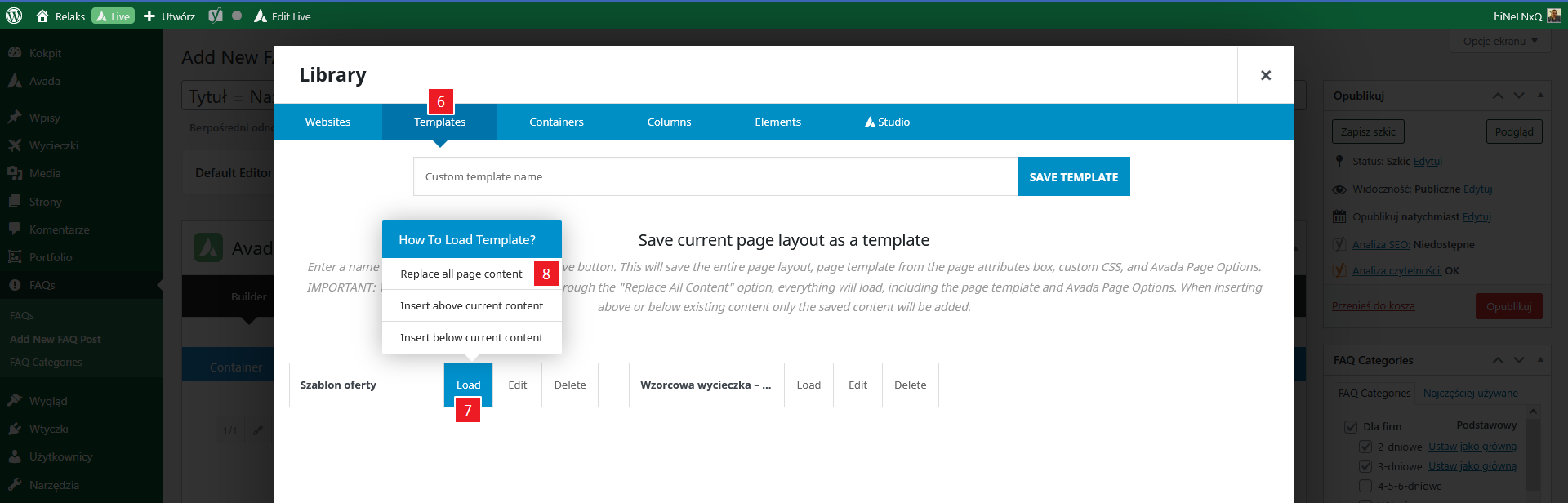Click the Wtyczki plugin icon

click(15, 429)
